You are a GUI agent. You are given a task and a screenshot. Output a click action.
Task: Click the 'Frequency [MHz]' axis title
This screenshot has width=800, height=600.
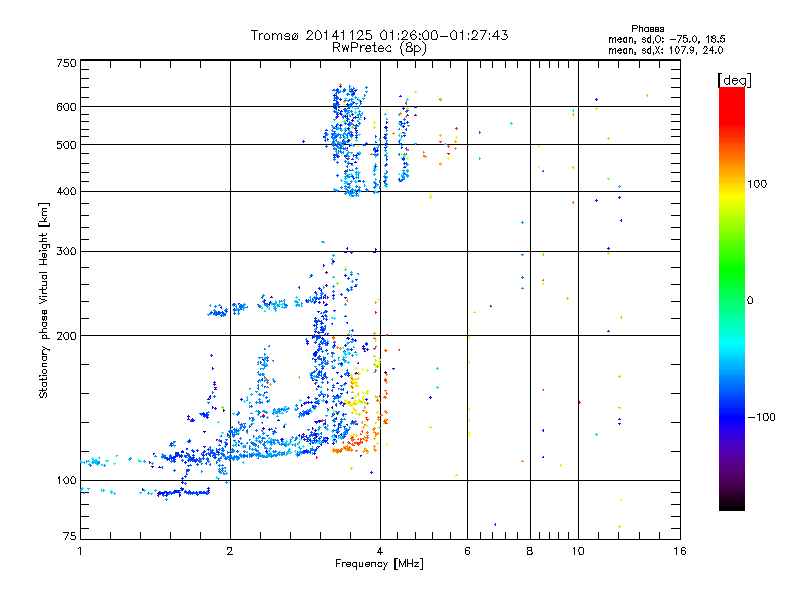click(379, 564)
